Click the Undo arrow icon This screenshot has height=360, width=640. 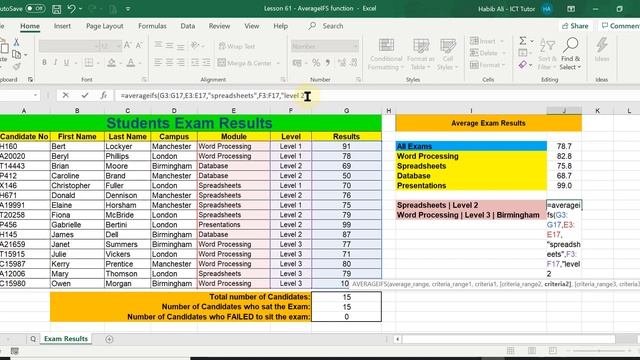[x=71, y=9]
